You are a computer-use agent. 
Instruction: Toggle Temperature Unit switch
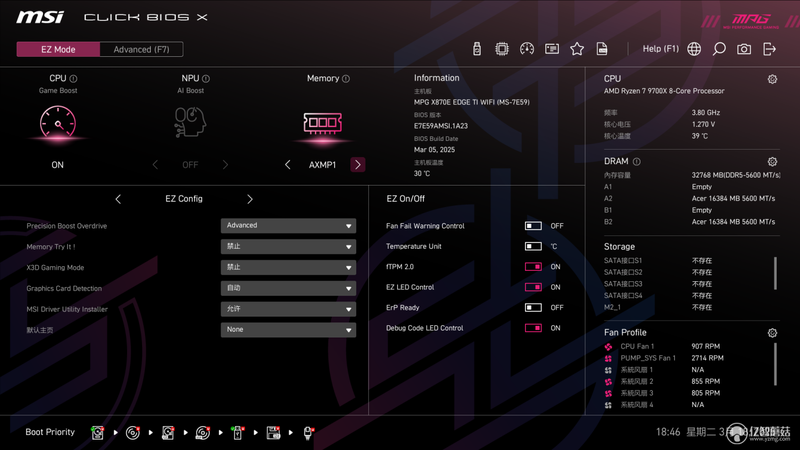point(533,246)
